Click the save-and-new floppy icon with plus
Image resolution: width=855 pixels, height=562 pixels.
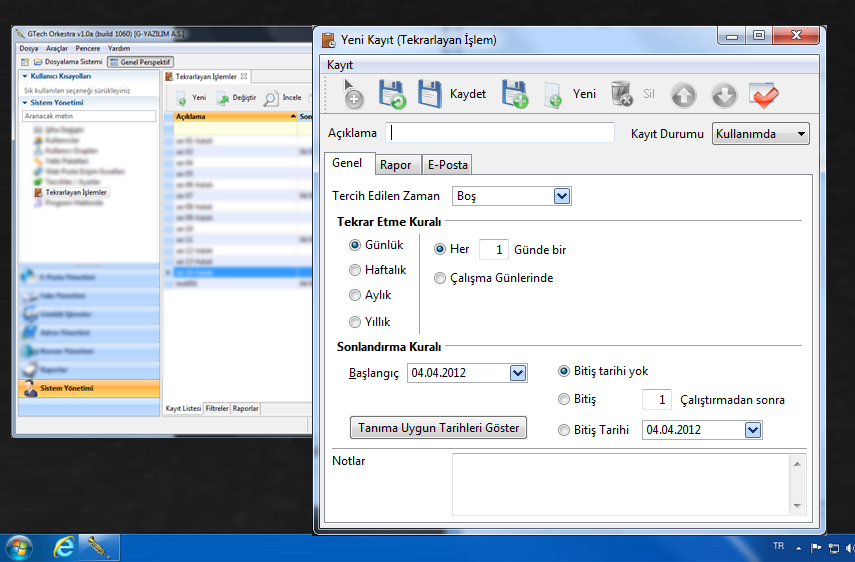[514, 95]
